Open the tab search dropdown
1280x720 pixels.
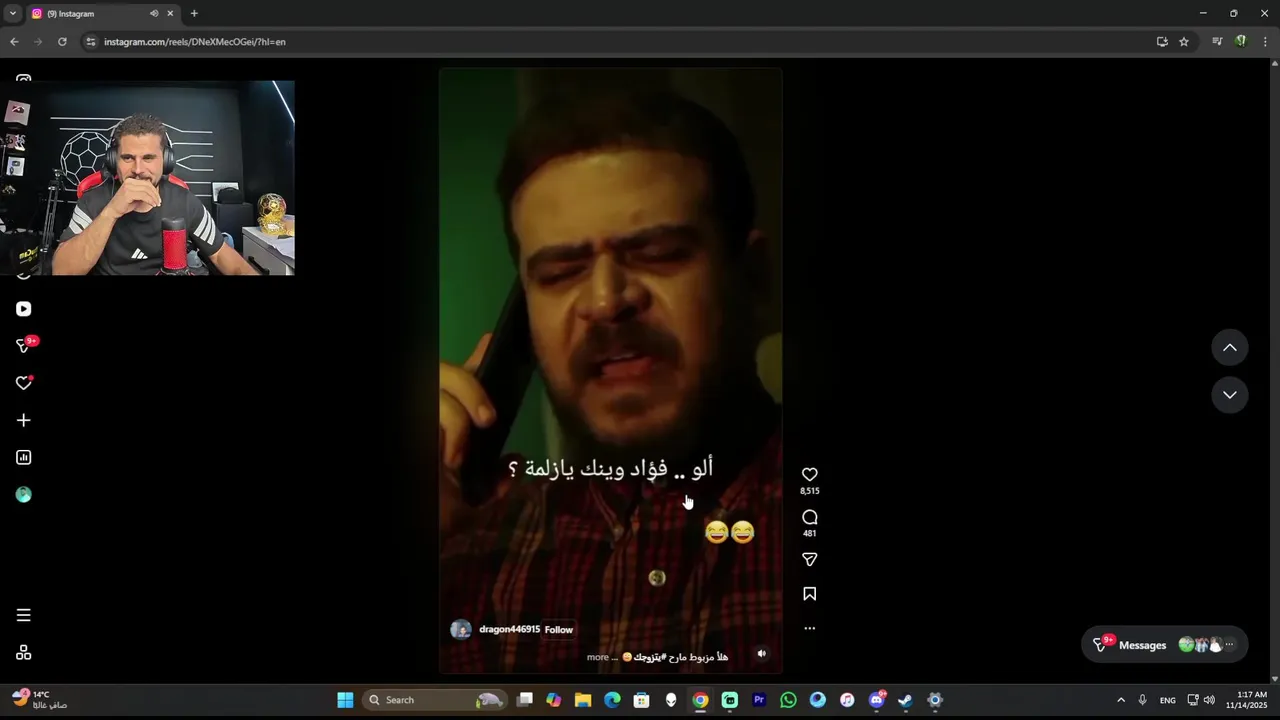tap(12, 14)
